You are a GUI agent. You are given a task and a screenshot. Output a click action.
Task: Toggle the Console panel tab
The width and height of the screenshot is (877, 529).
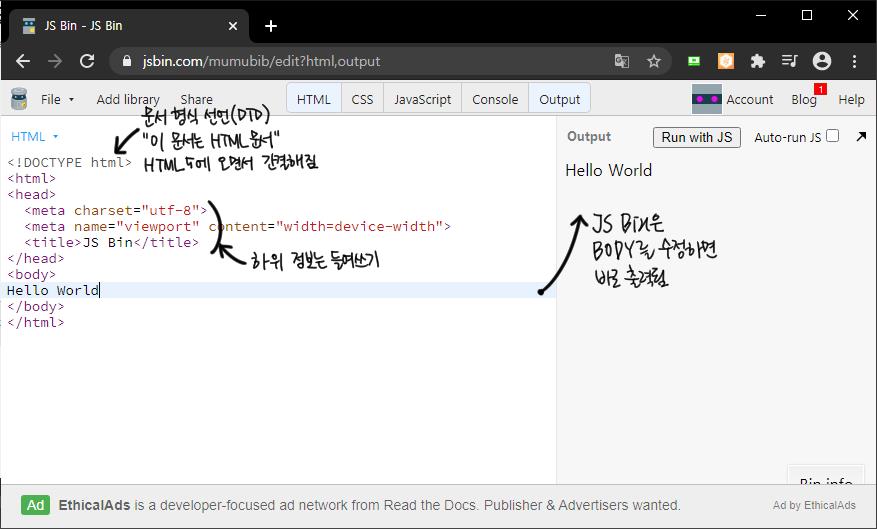(495, 99)
